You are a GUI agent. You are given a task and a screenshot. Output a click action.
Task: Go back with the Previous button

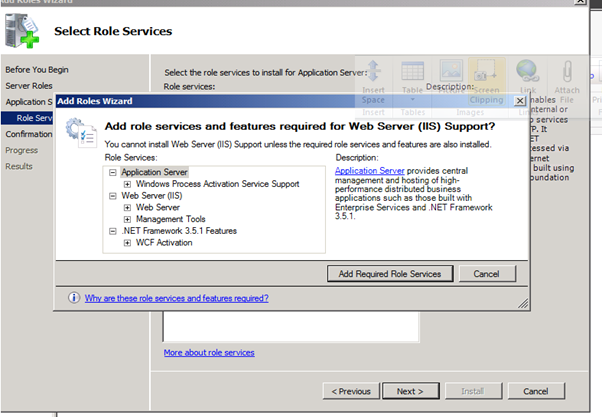pos(351,391)
